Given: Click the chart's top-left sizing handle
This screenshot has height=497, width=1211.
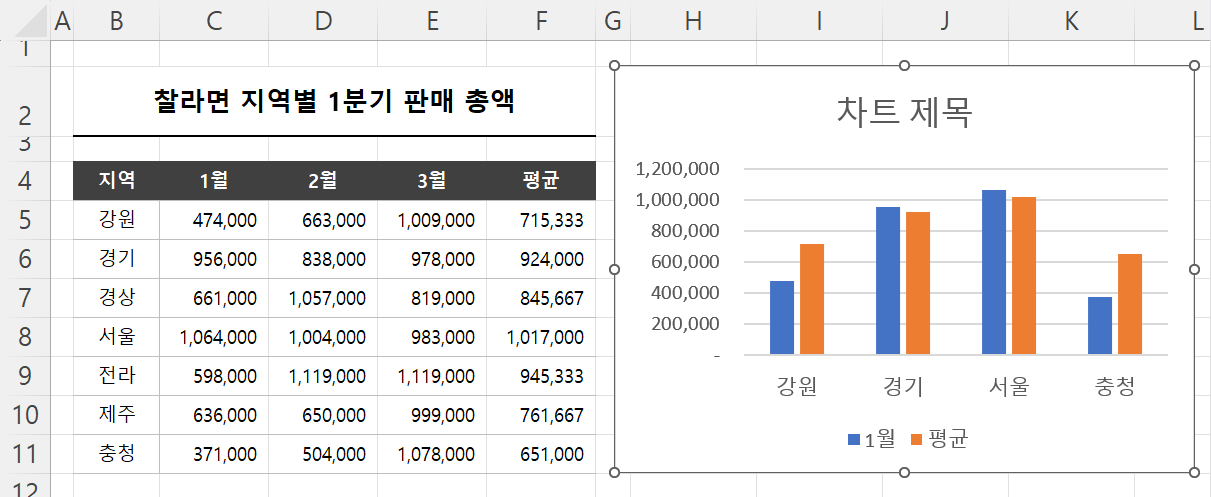Looking at the screenshot, I should [615, 66].
